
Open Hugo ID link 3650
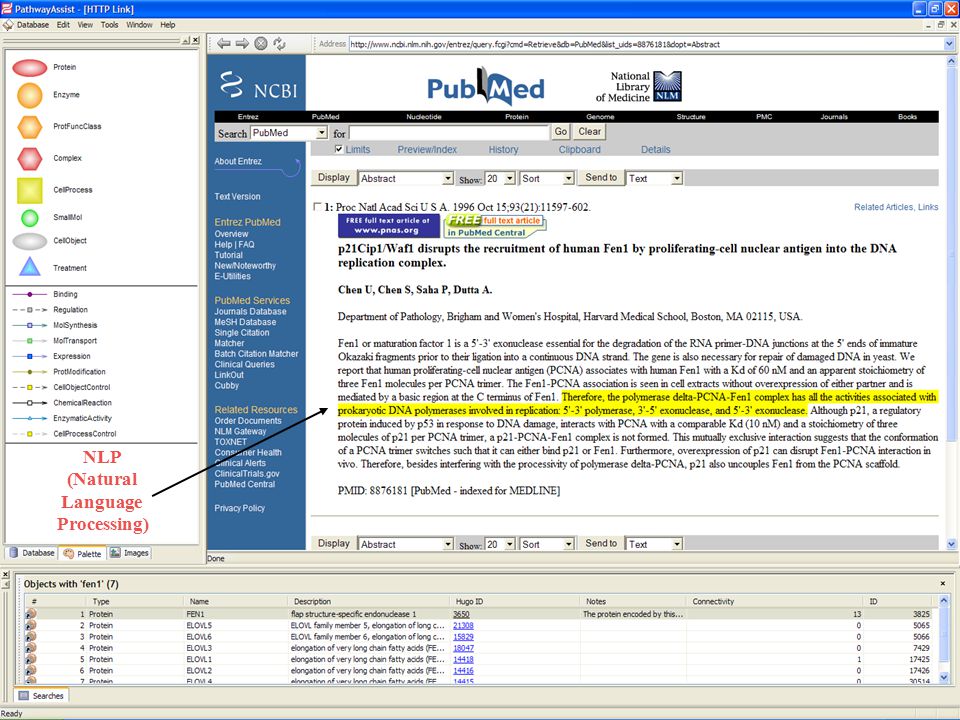coord(461,614)
